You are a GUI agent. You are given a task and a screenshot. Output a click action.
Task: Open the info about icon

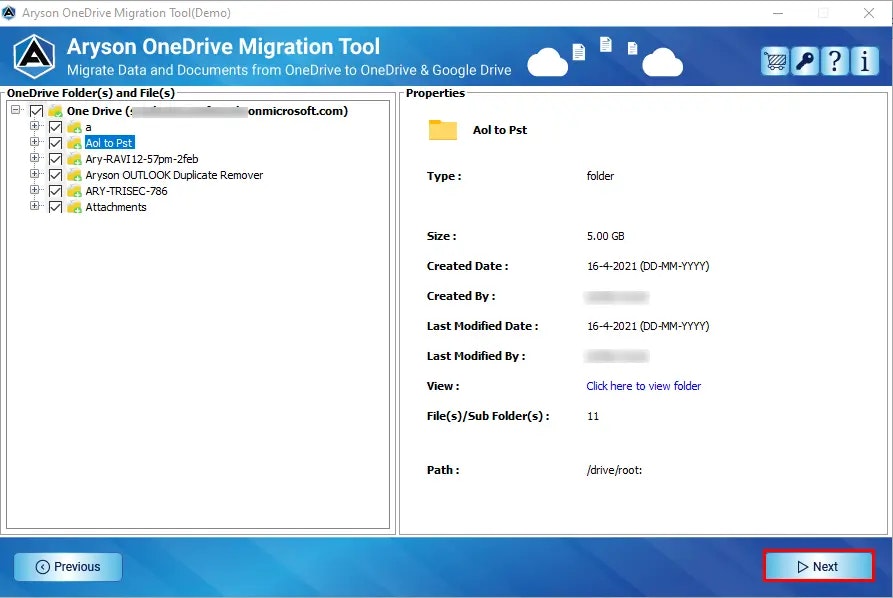click(865, 61)
